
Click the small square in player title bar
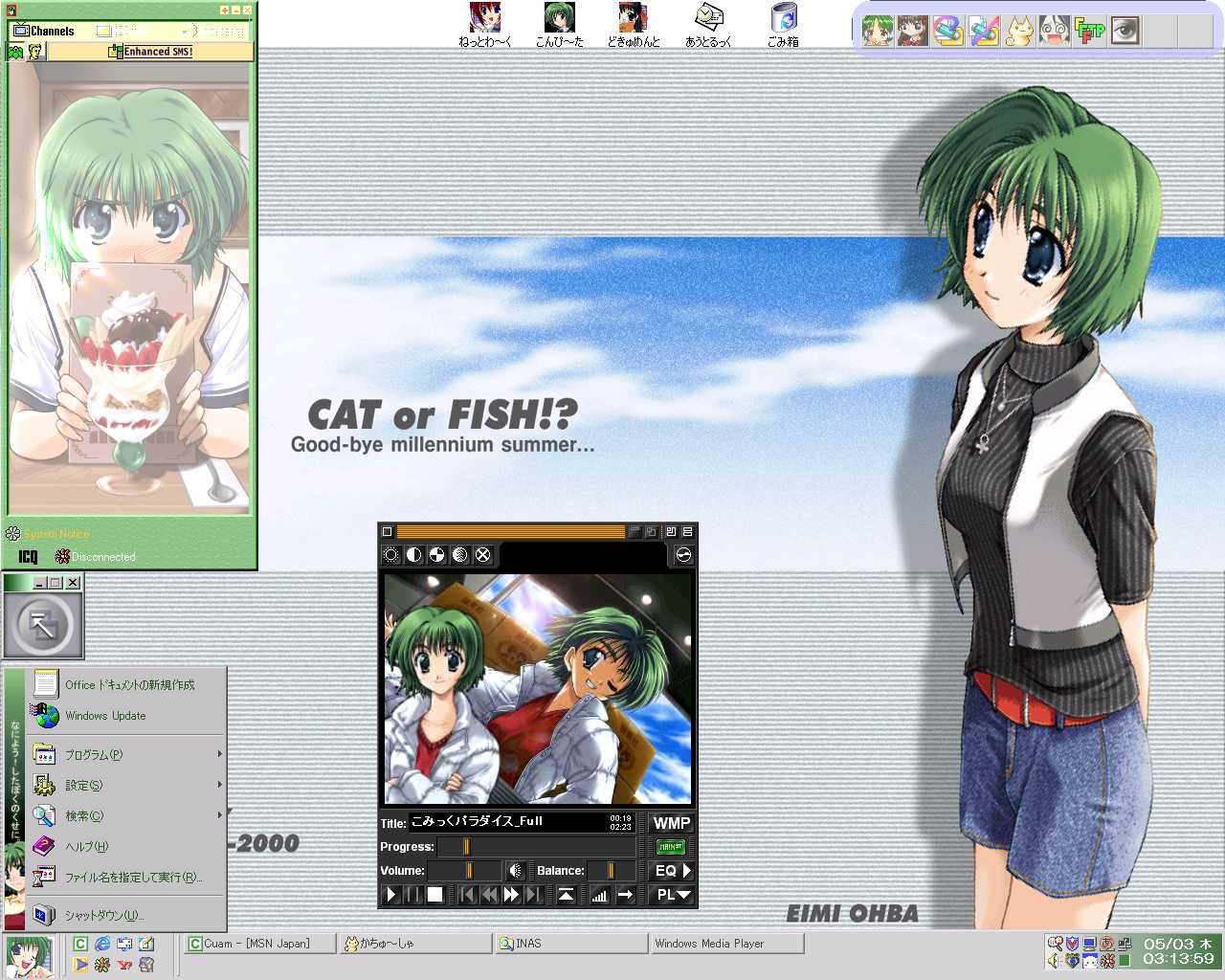[x=388, y=531]
